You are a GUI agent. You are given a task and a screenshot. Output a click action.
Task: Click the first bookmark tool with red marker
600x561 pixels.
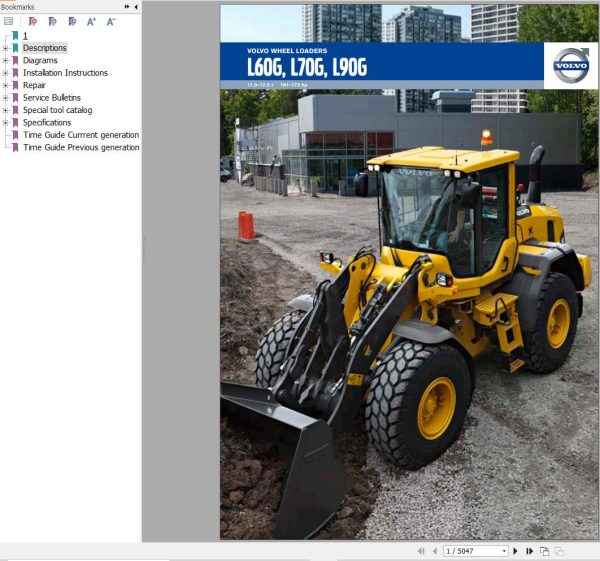pos(33,21)
